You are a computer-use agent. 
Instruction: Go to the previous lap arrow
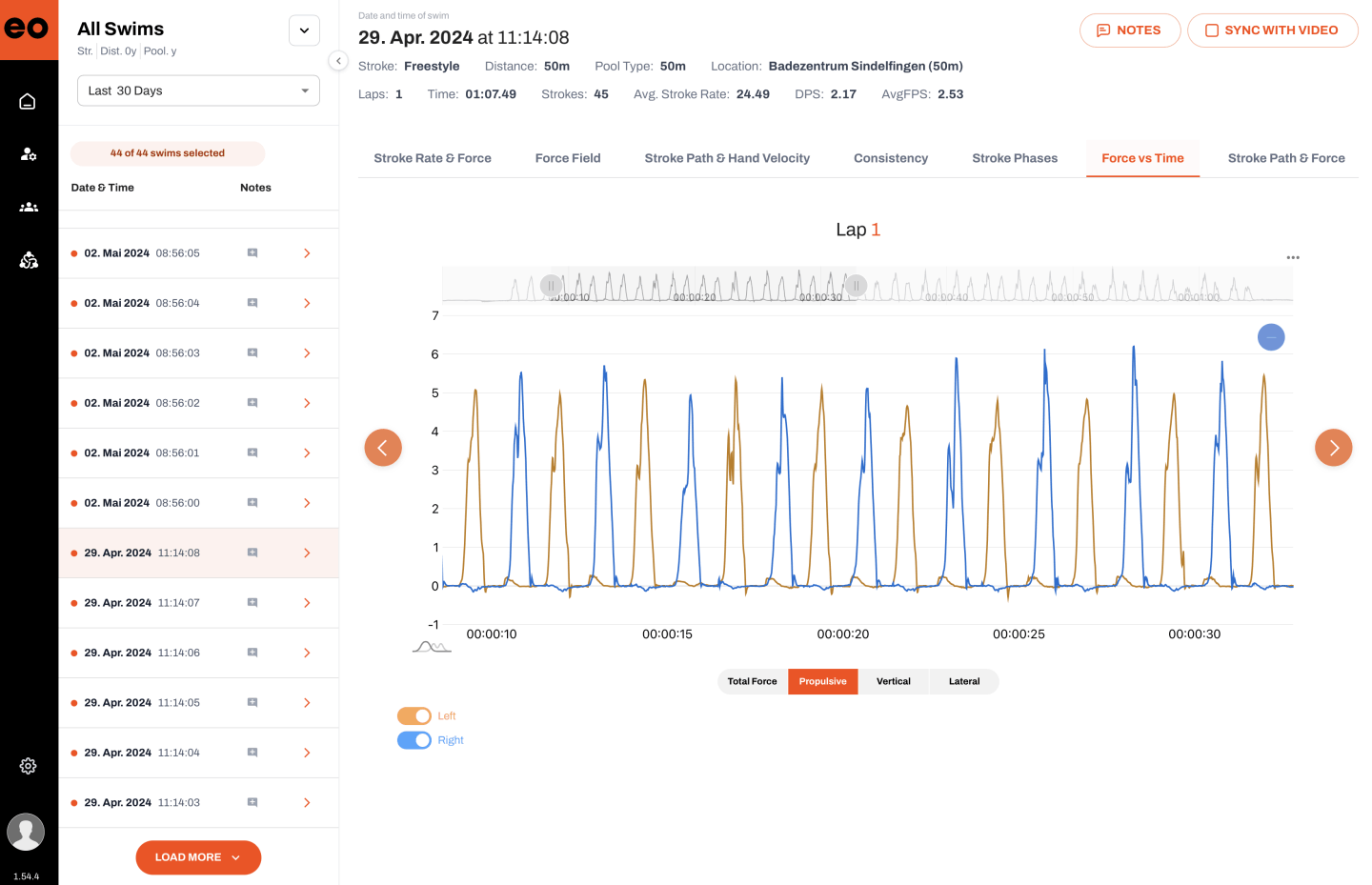pyautogui.click(x=383, y=448)
